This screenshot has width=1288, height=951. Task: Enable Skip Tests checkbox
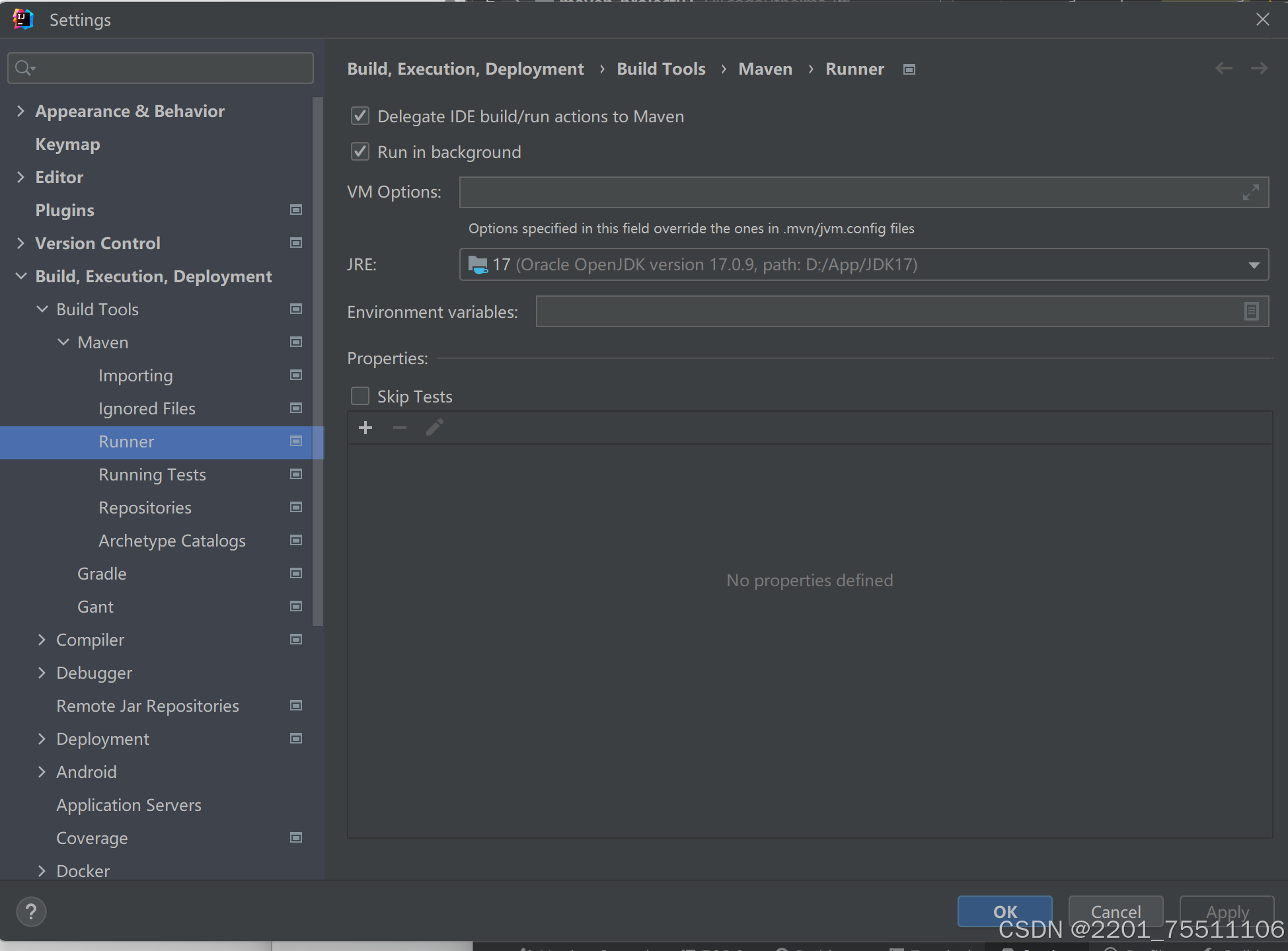[x=360, y=397]
